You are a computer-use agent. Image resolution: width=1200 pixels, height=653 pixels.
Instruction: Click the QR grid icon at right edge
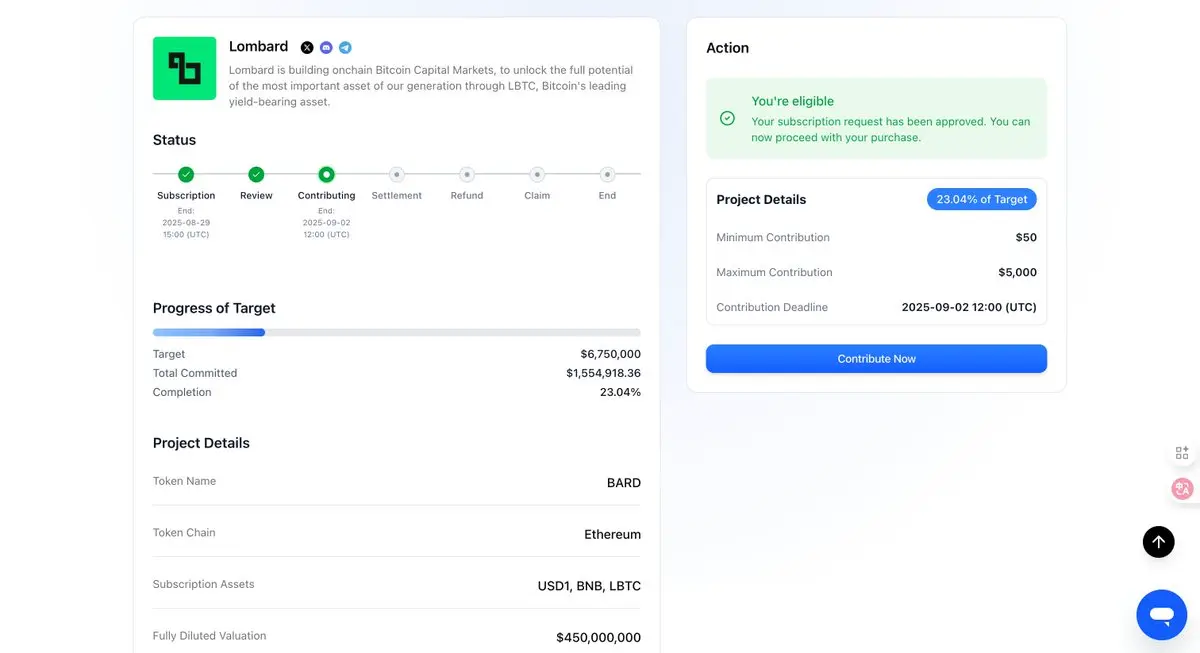tap(1182, 453)
